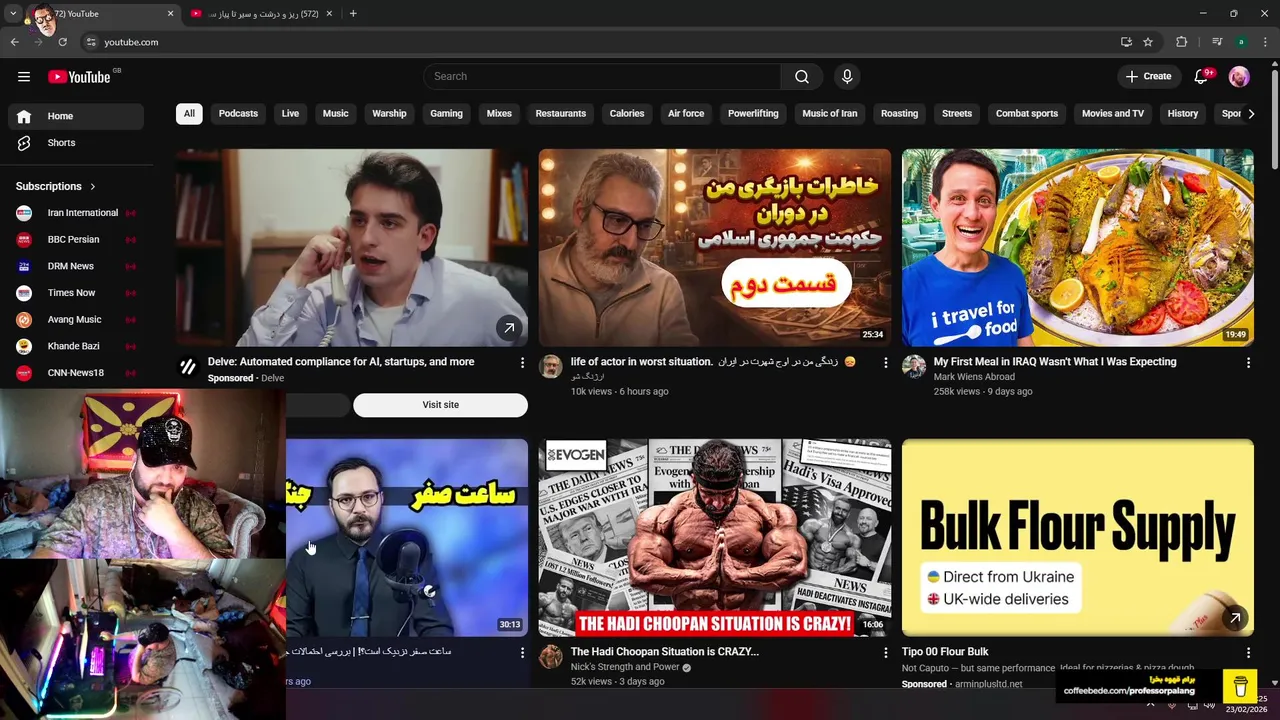Open new browser tab with plus
The width and height of the screenshot is (1280, 720).
tap(353, 14)
